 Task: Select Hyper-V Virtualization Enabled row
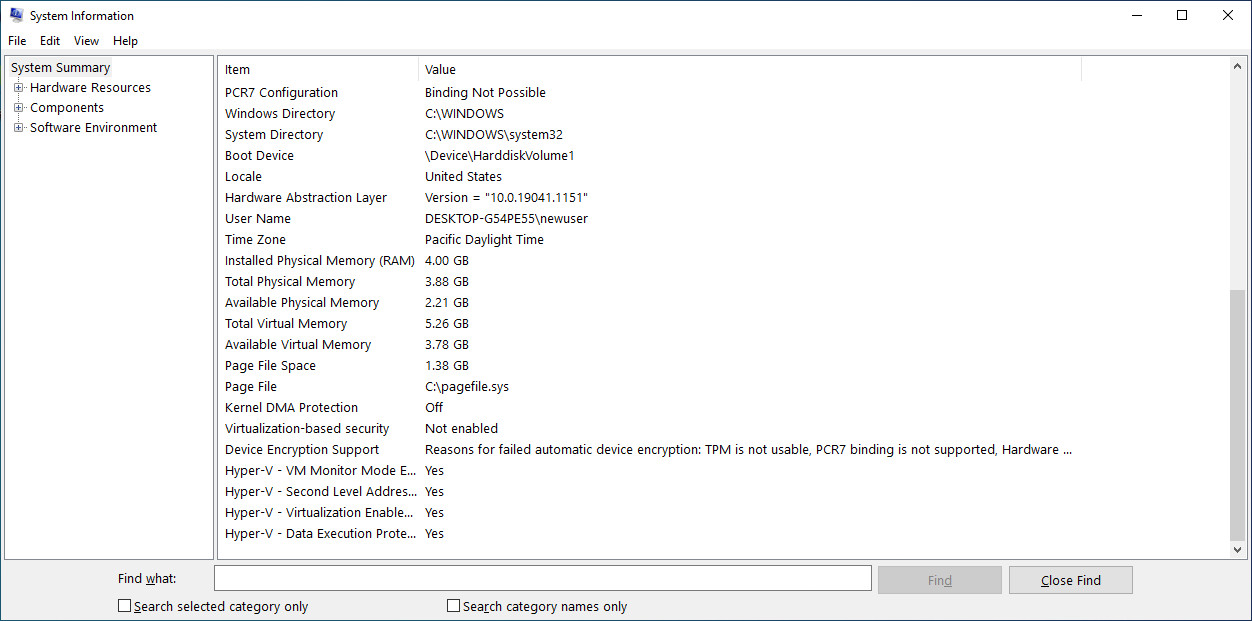click(650, 513)
